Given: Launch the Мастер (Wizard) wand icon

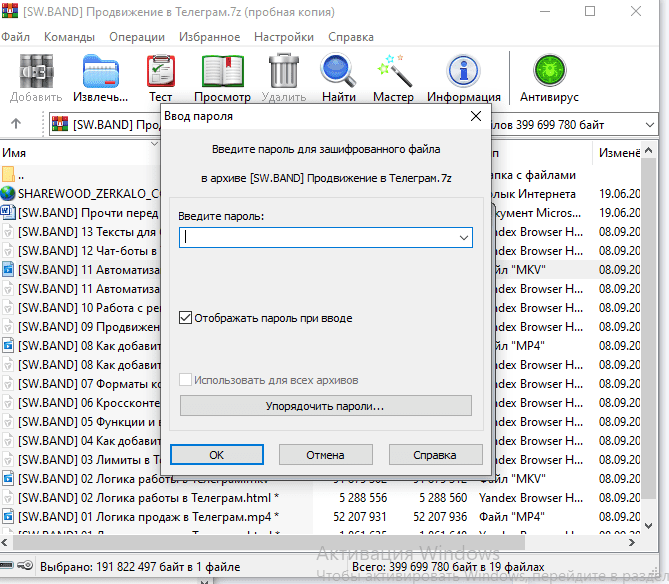Looking at the screenshot, I should coord(393,73).
